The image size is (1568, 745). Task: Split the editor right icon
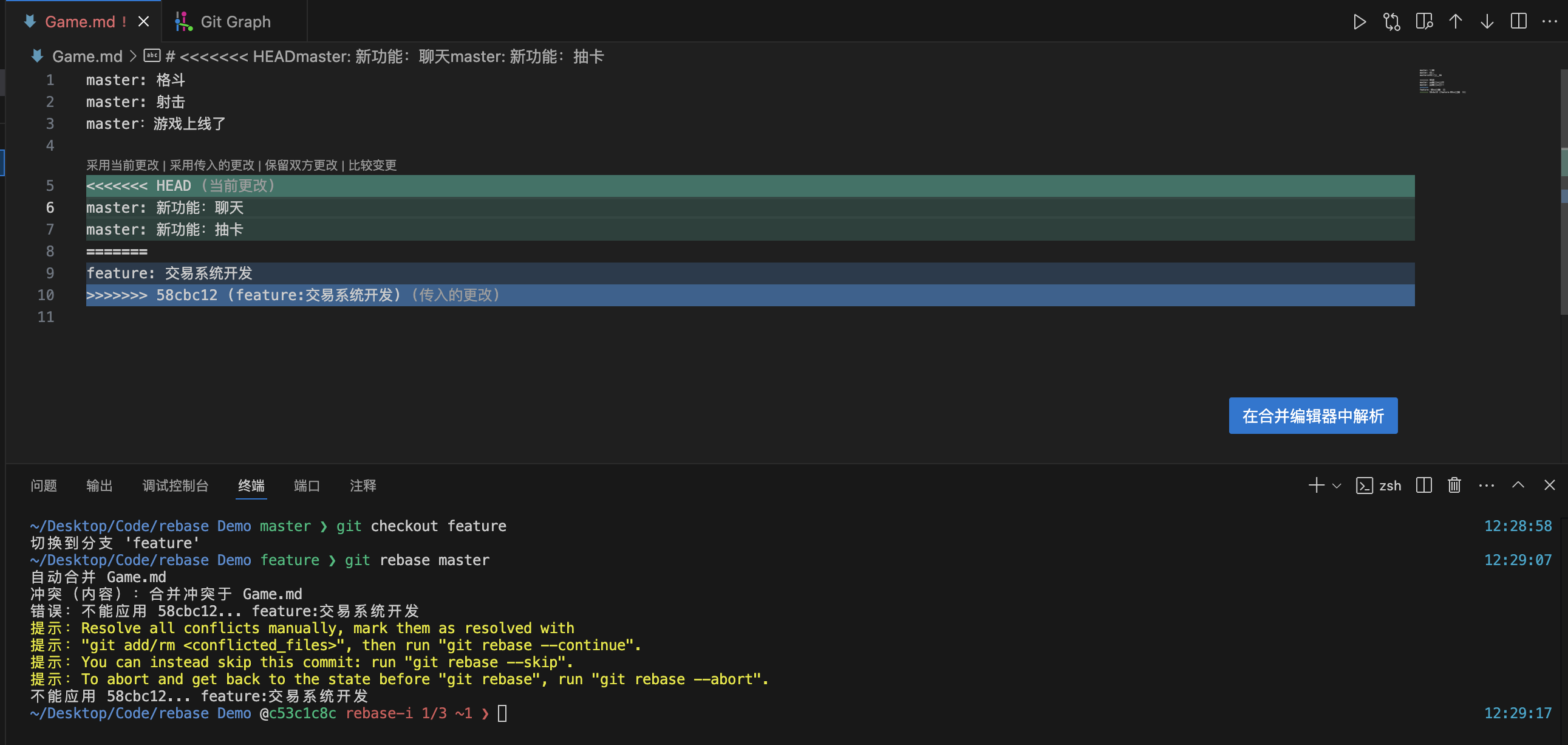[1519, 22]
